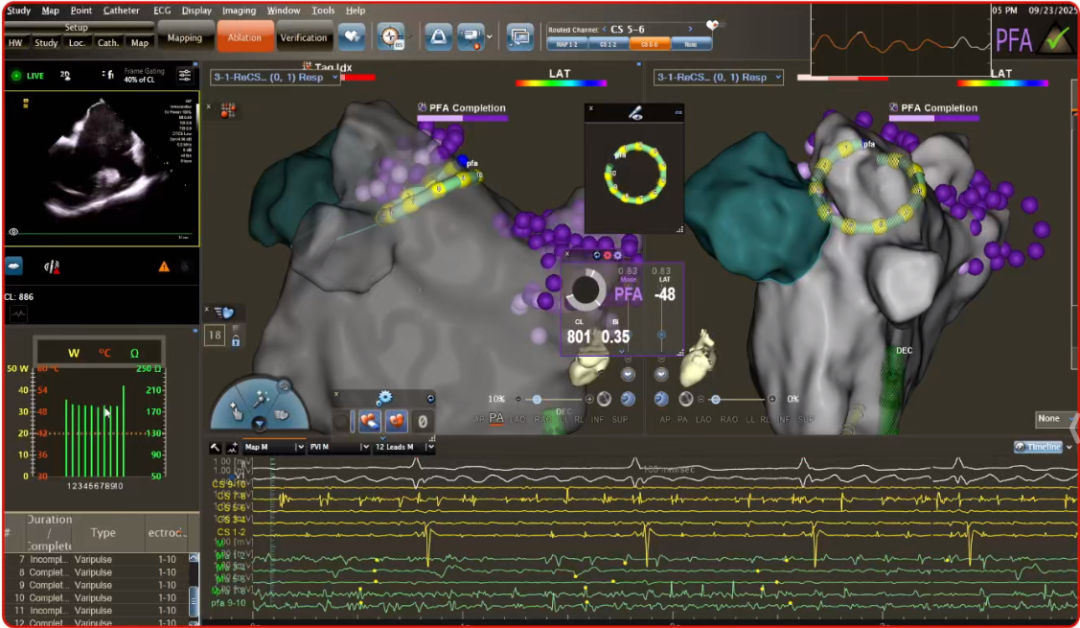Viewport: 1080px width, 628px height.
Task: Select the CS 1-2 routed channel
Action: (605, 45)
